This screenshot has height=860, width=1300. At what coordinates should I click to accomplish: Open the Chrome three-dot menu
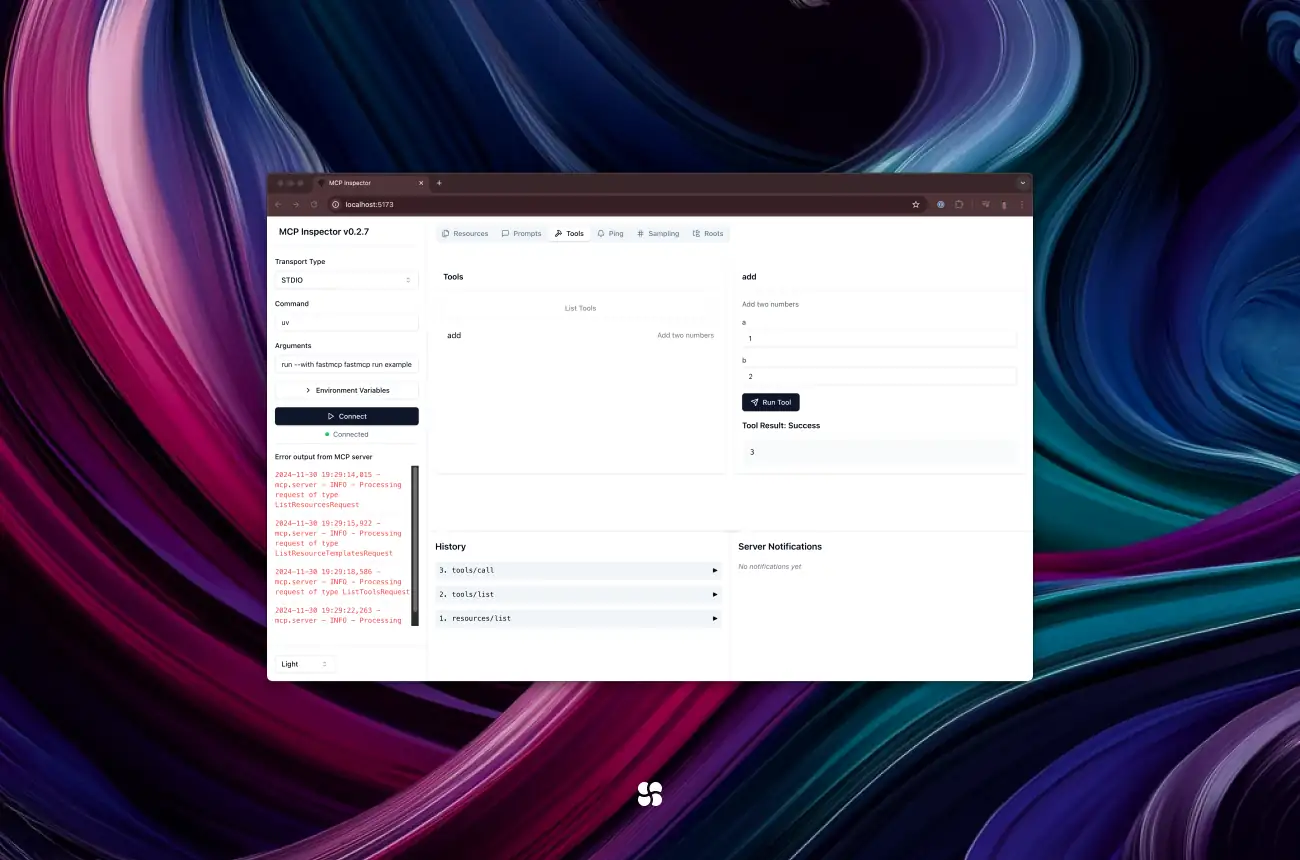pos(1022,204)
